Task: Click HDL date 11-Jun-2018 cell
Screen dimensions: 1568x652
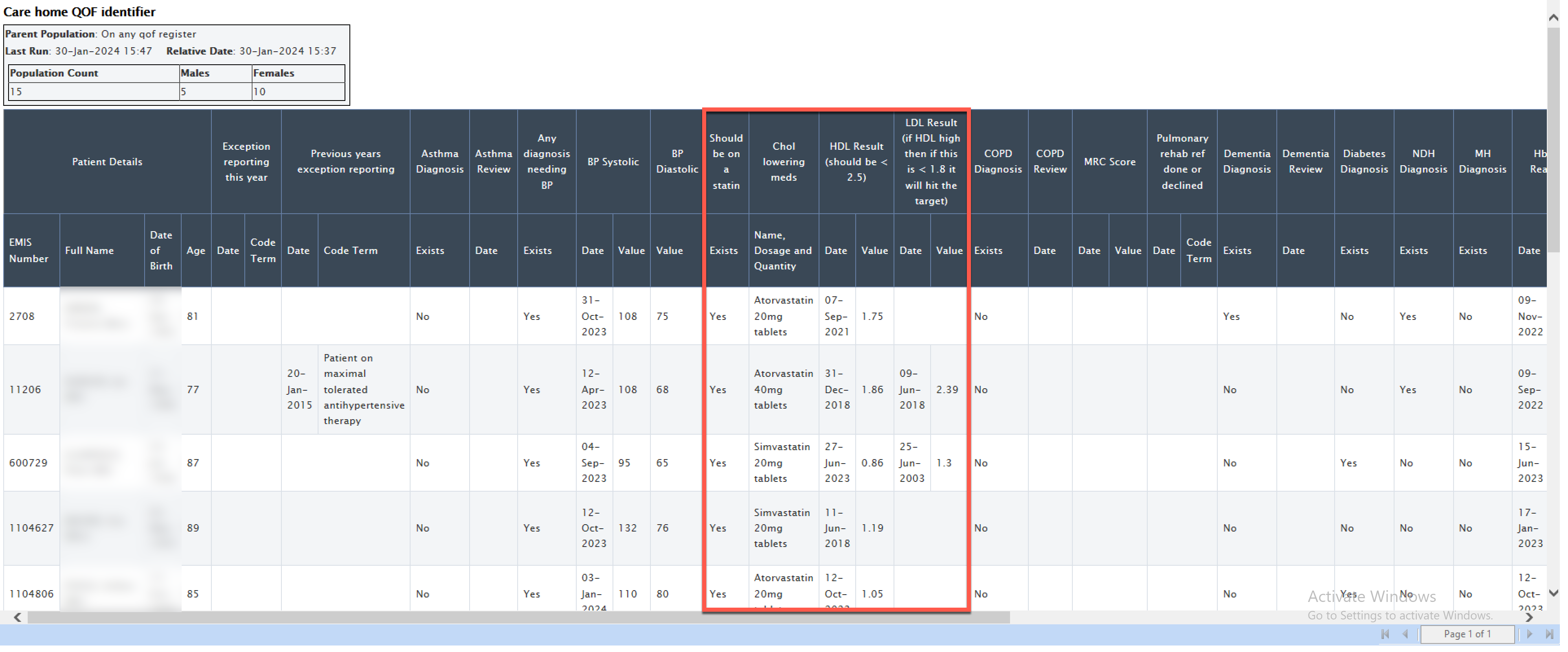Action: click(837, 528)
